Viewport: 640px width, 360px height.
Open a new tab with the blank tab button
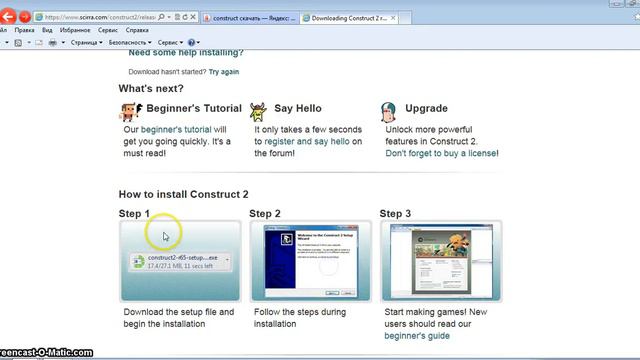[405, 18]
